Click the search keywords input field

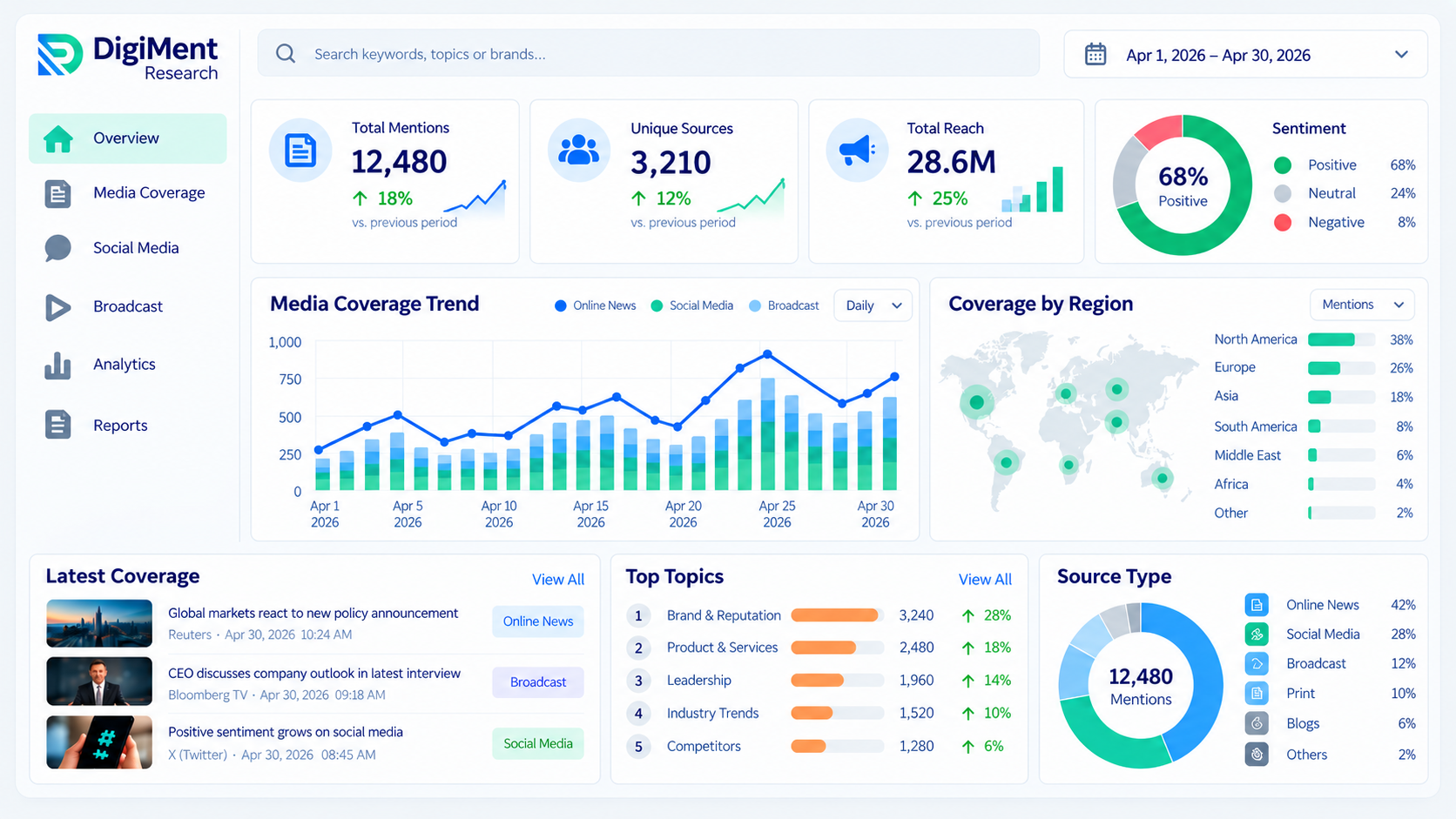pyautogui.click(x=649, y=54)
